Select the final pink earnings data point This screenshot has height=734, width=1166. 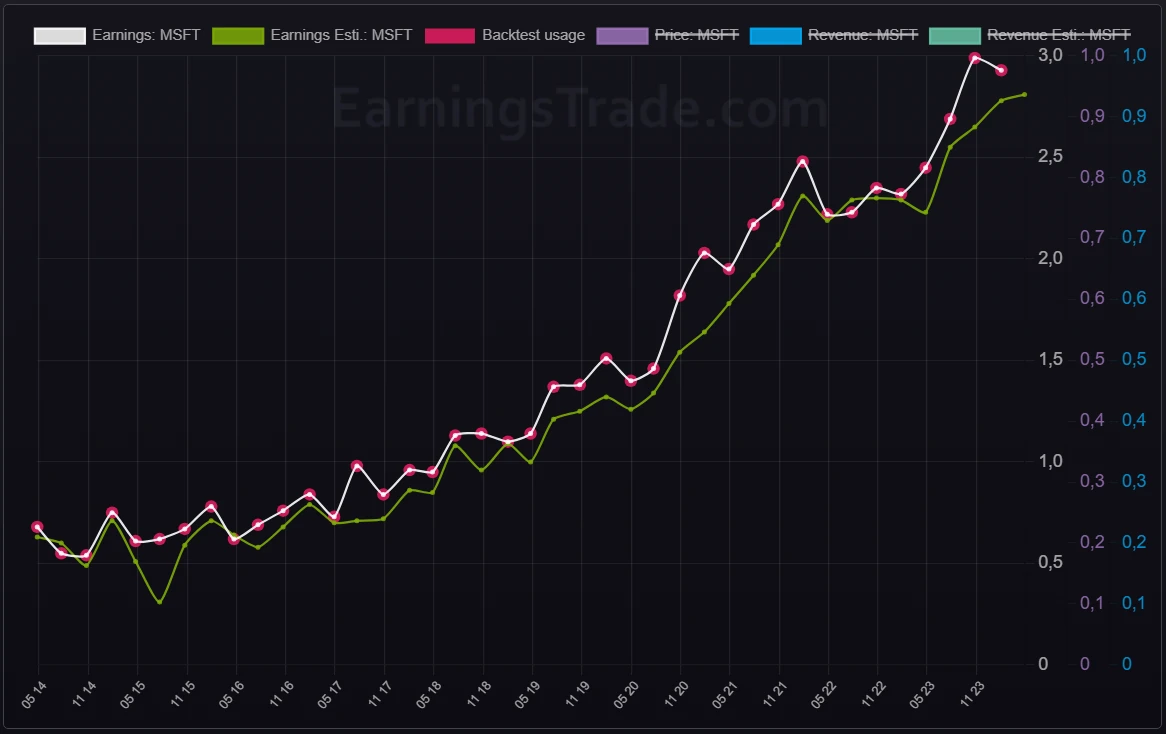point(1001,70)
